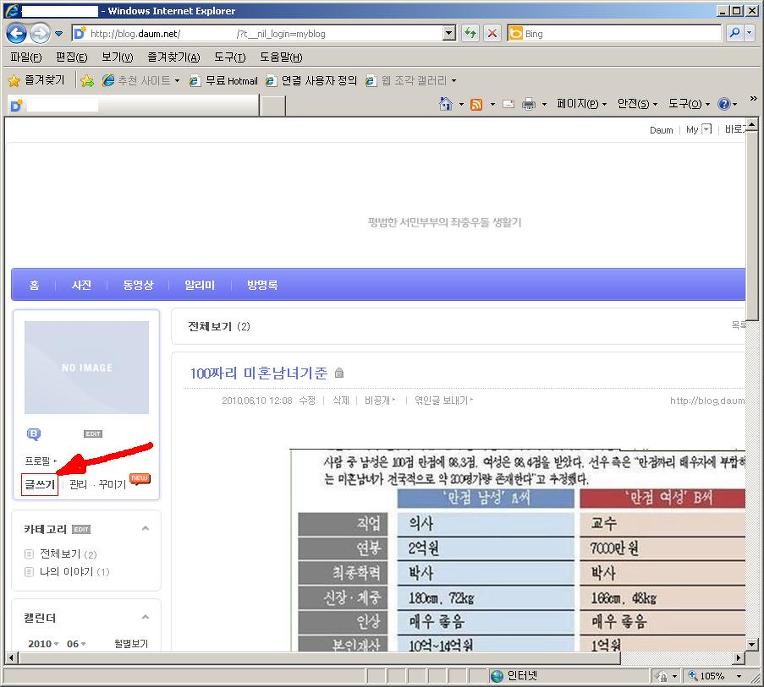Select the 사진 blog navigation tab
The width and height of the screenshot is (764, 687).
tap(81, 285)
